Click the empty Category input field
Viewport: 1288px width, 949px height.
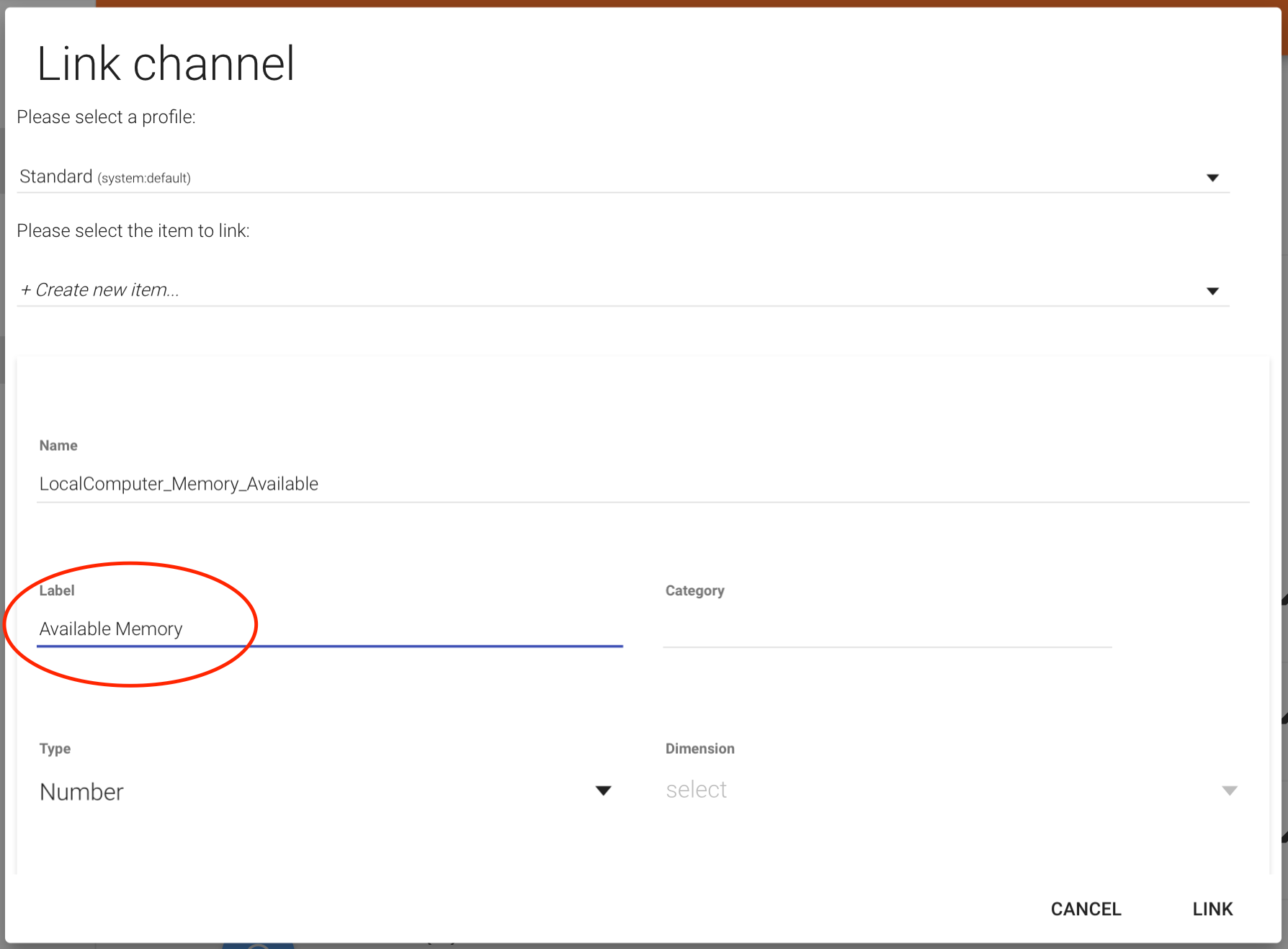click(x=886, y=630)
